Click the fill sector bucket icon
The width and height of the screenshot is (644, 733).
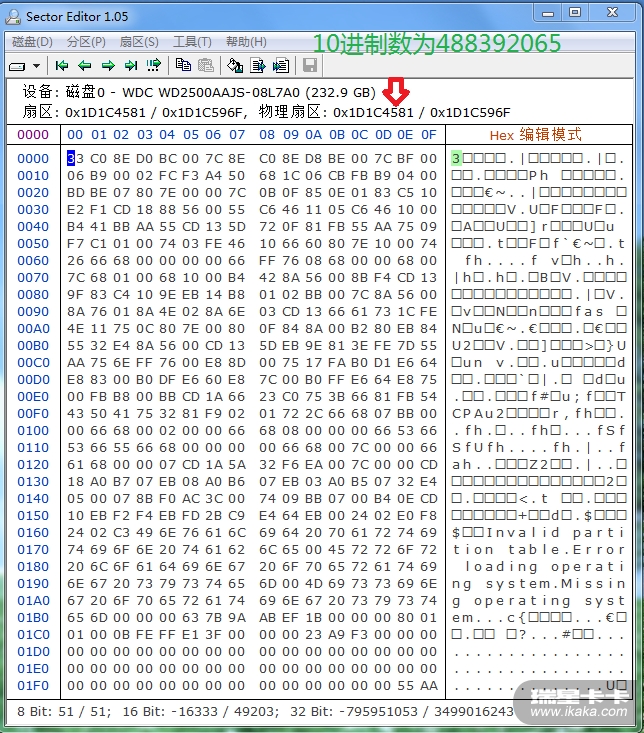point(235,65)
